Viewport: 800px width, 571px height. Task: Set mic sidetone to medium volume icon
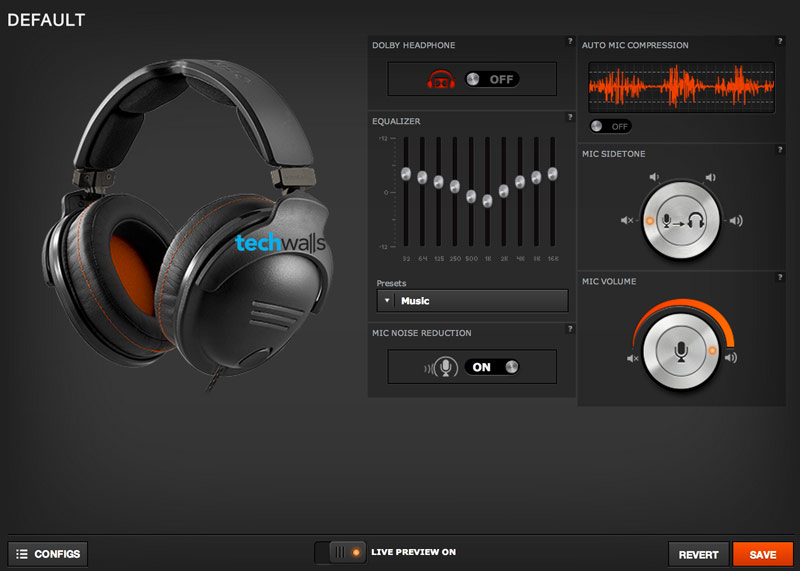(x=710, y=178)
